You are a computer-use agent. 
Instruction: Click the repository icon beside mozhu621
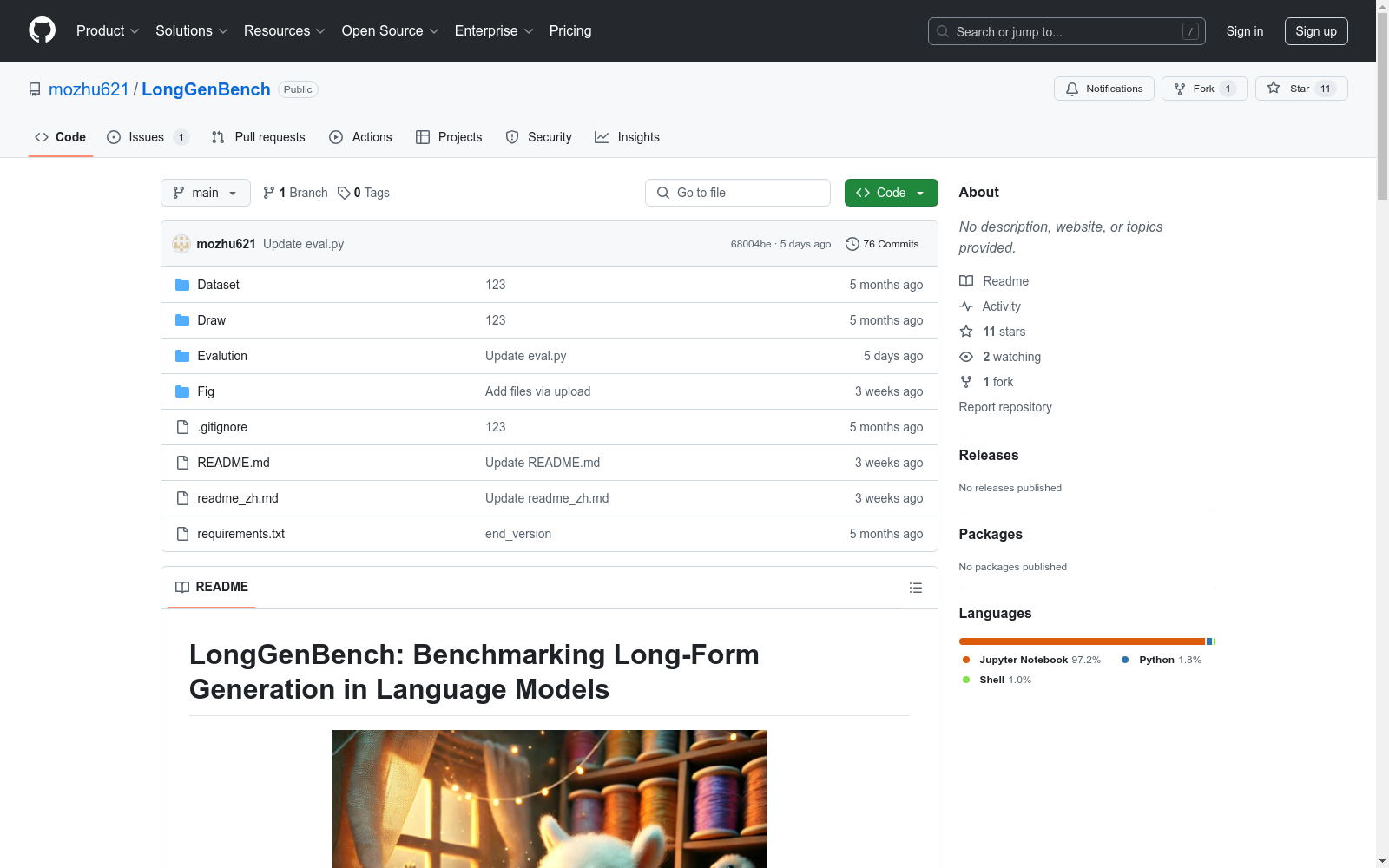tap(35, 89)
